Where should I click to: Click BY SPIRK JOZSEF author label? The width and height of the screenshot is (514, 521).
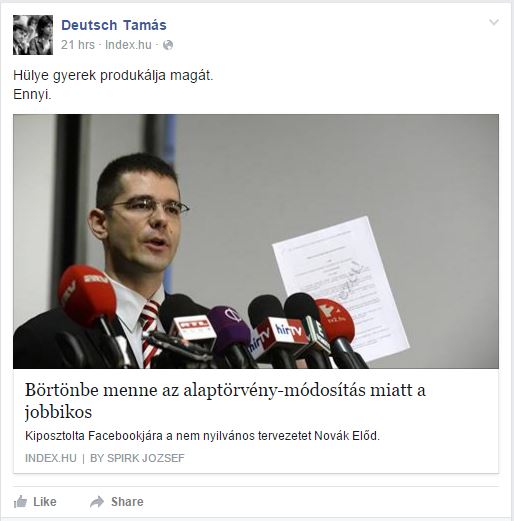(137, 458)
